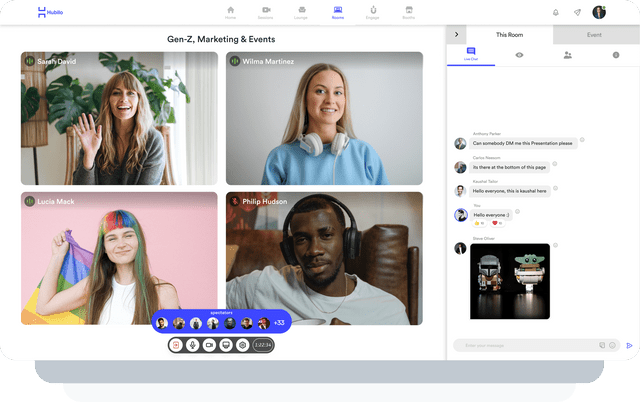Send the chat message
Viewport: 640px width, 402px height.
[630, 345]
